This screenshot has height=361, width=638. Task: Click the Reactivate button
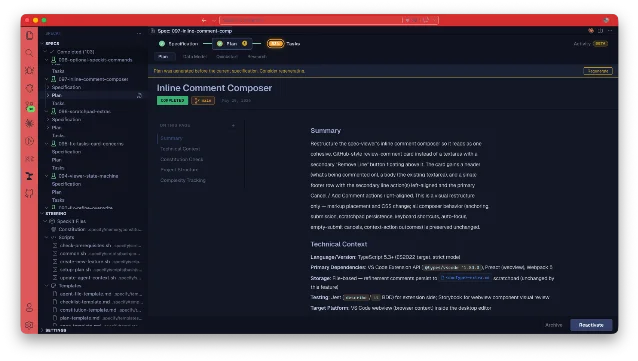pyautogui.click(x=591, y=325)
